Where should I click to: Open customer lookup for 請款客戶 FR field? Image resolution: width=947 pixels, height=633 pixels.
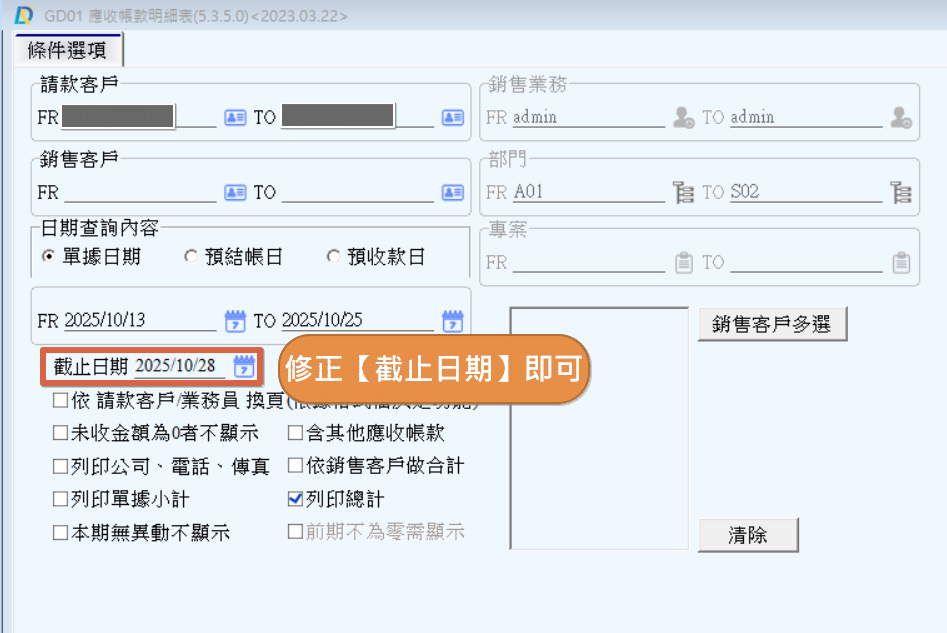point(235,118)
